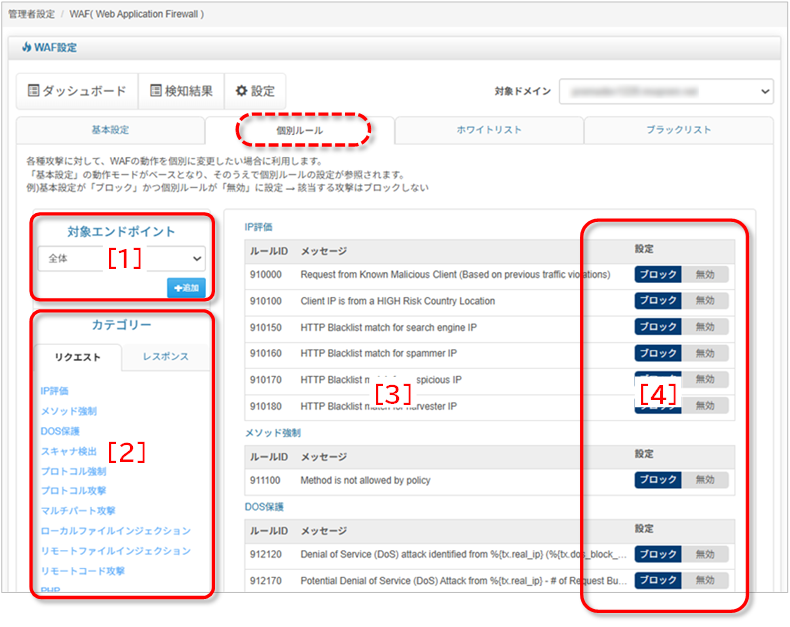Set rule 911100 to ブロック
Screen dimensions: 790x627
(658, 480)
